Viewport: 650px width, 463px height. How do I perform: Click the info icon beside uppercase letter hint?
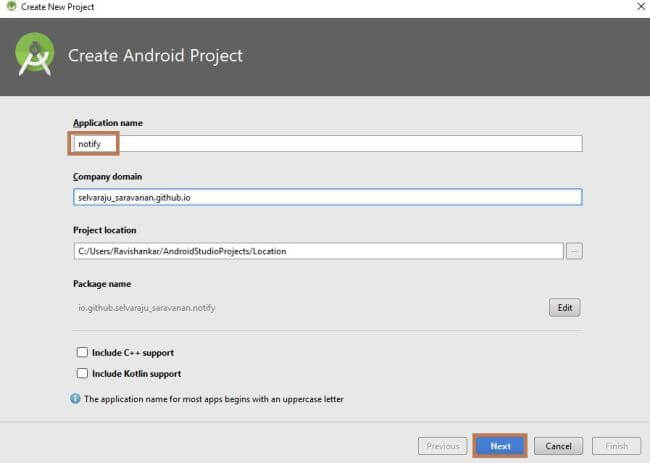point(75,399)
